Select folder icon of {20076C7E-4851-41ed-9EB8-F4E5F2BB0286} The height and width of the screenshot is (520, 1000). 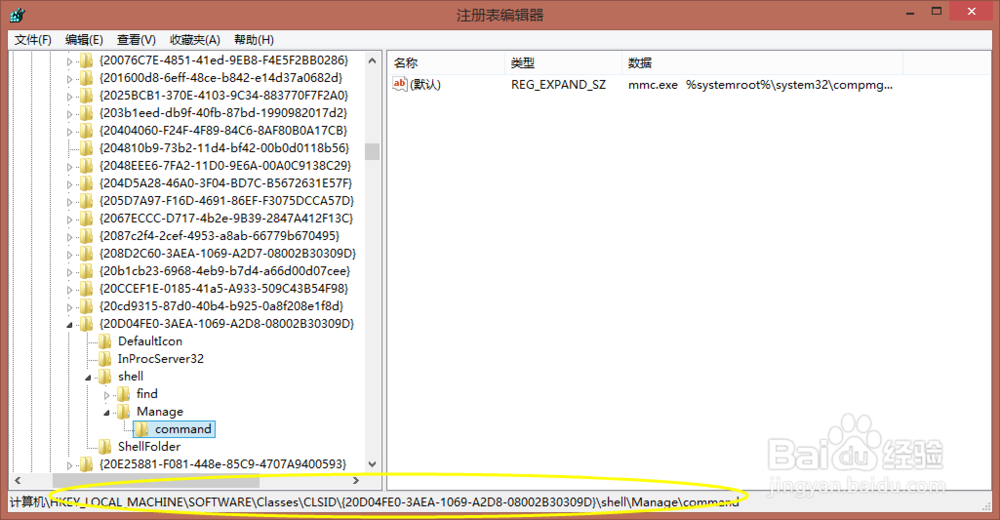click(86, 61)
